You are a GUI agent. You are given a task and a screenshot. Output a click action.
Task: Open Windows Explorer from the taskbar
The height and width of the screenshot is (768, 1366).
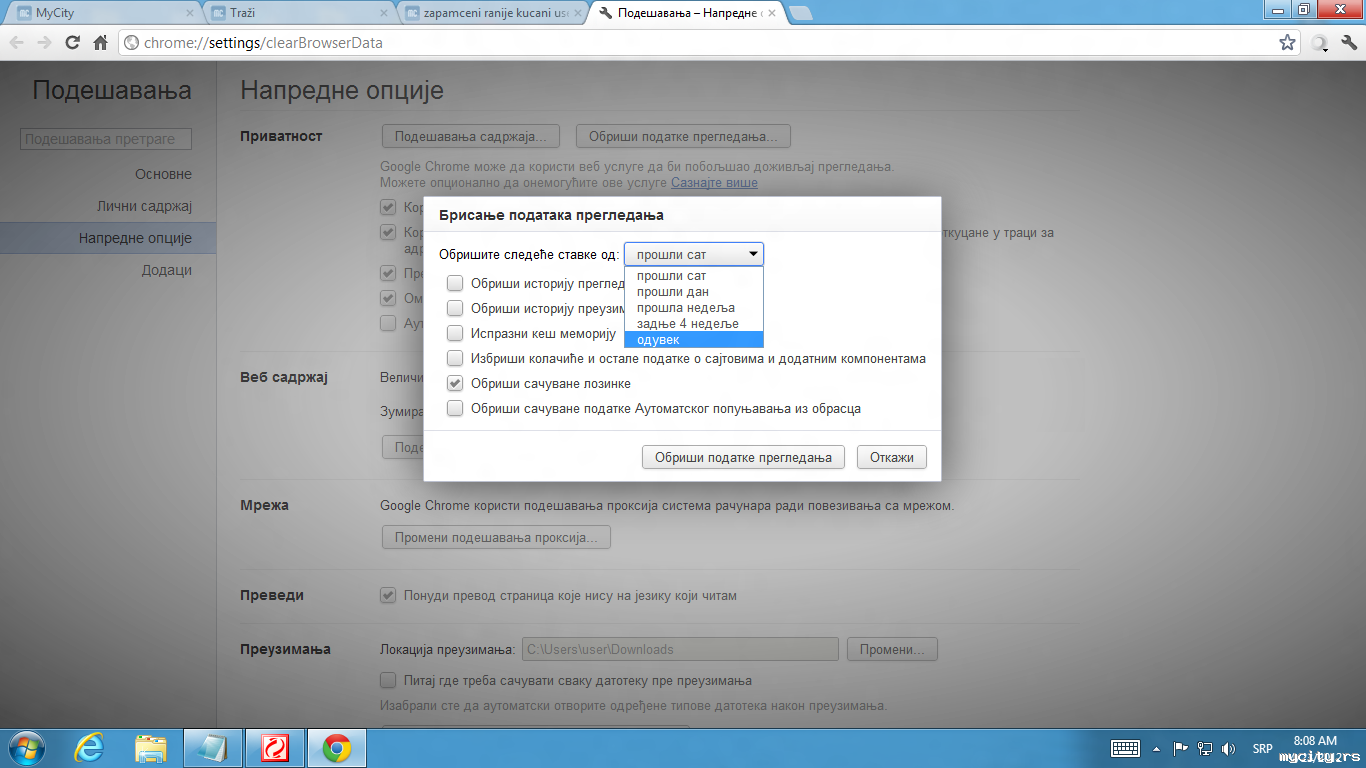click(x=151, y=748)
